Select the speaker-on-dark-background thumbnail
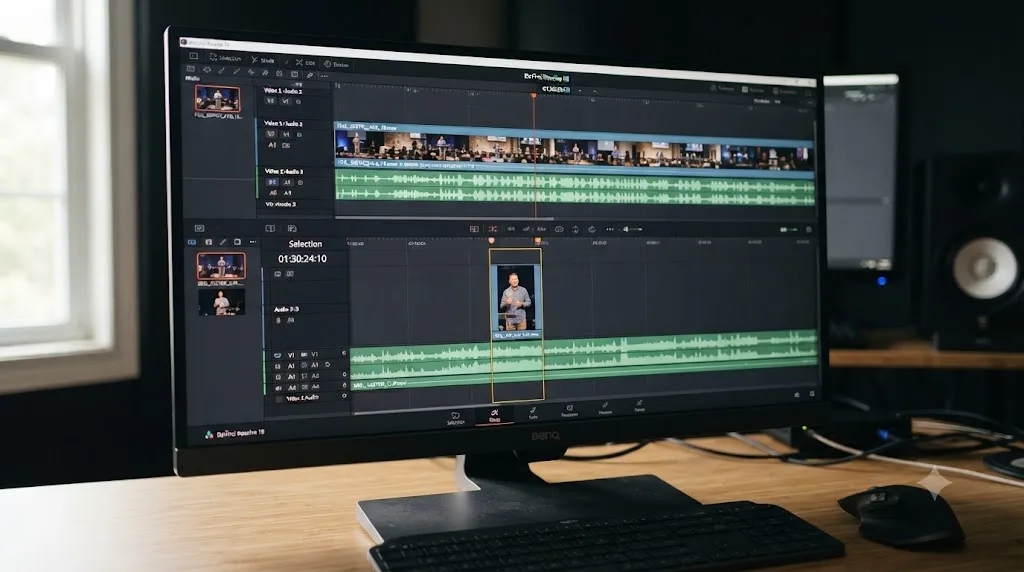Viewport: 1024px width, 572px height. 221,302
